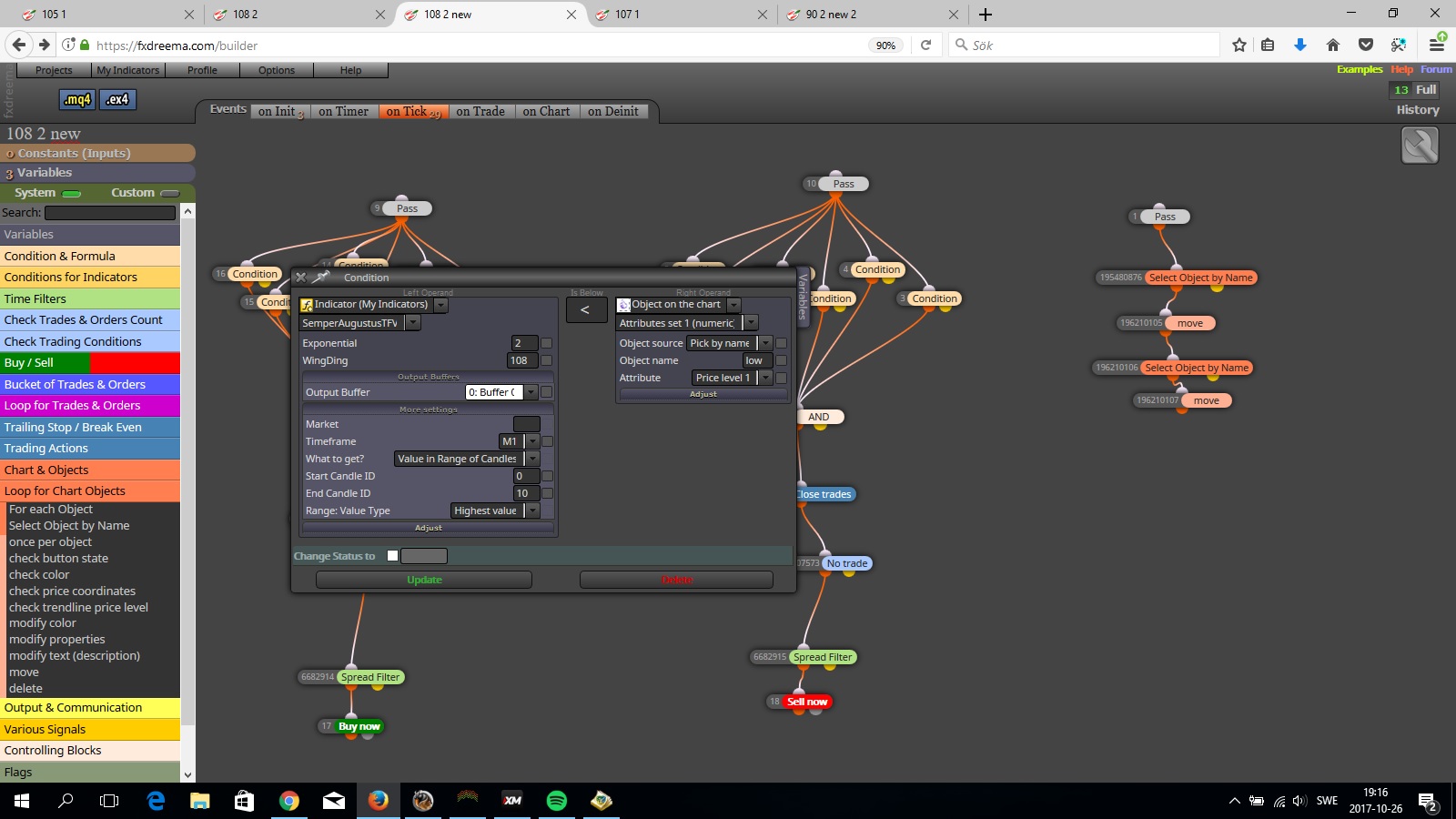
Task: Tick the checkbox next to WingDing
Action: point(547,360)
